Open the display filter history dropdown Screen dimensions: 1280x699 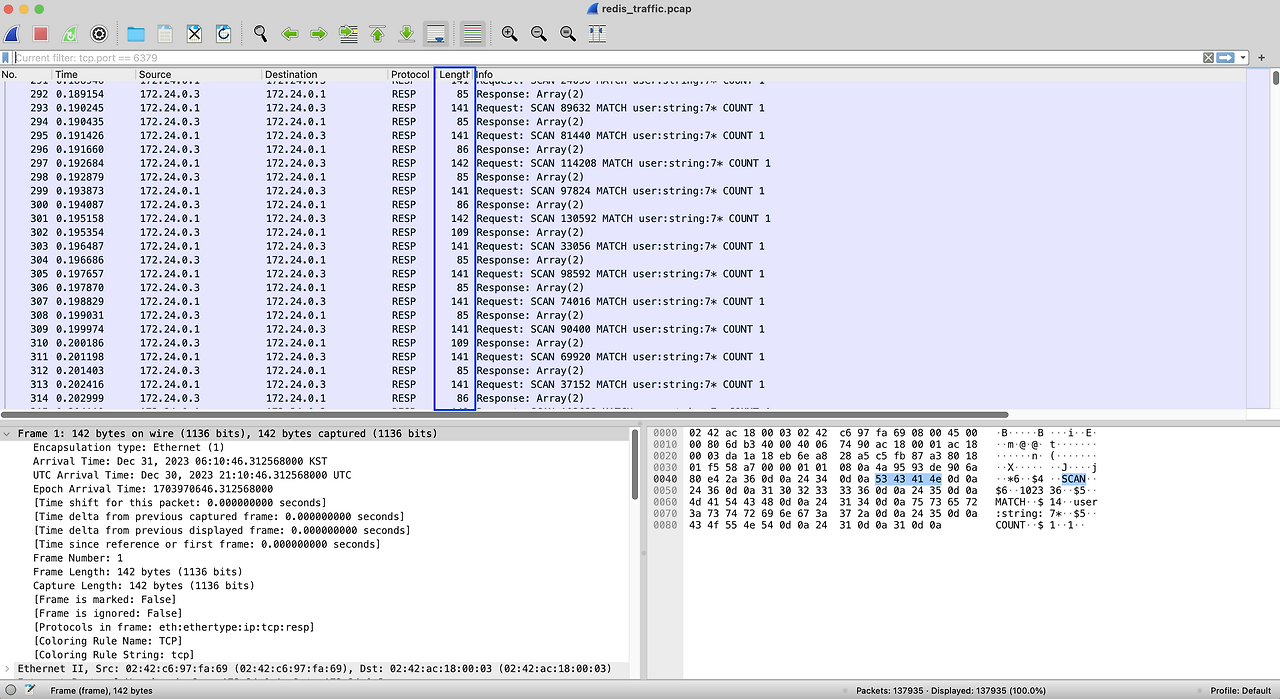tap(1244, 58)
